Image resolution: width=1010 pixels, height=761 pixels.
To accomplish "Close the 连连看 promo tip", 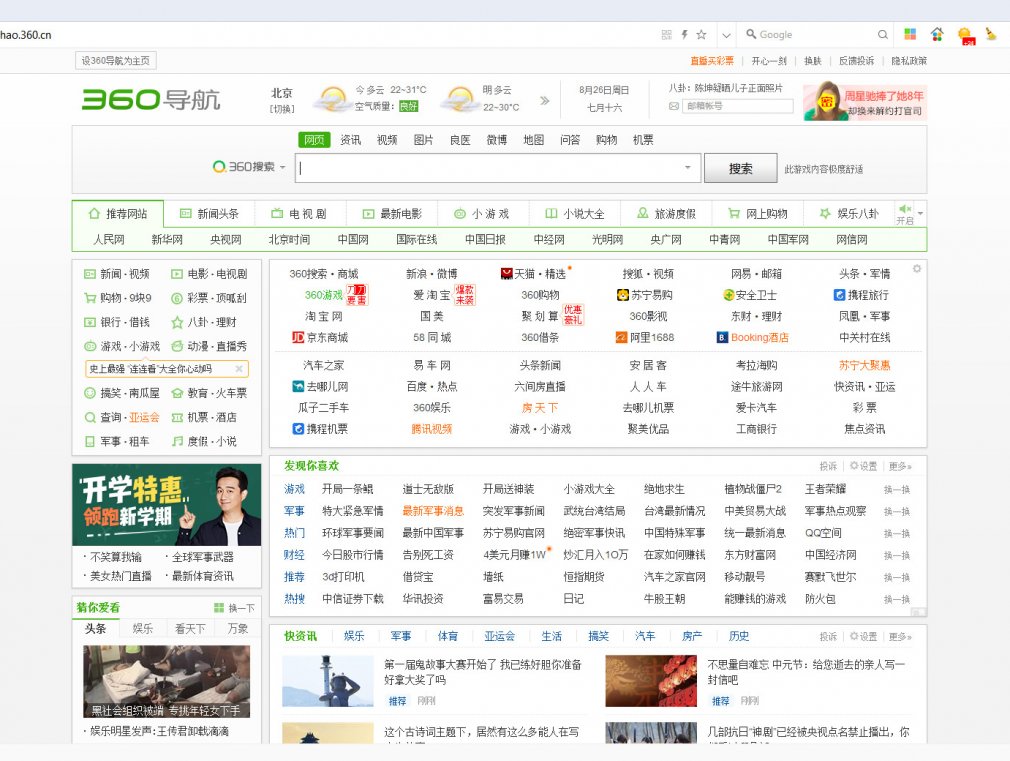I will pos(239,369).
